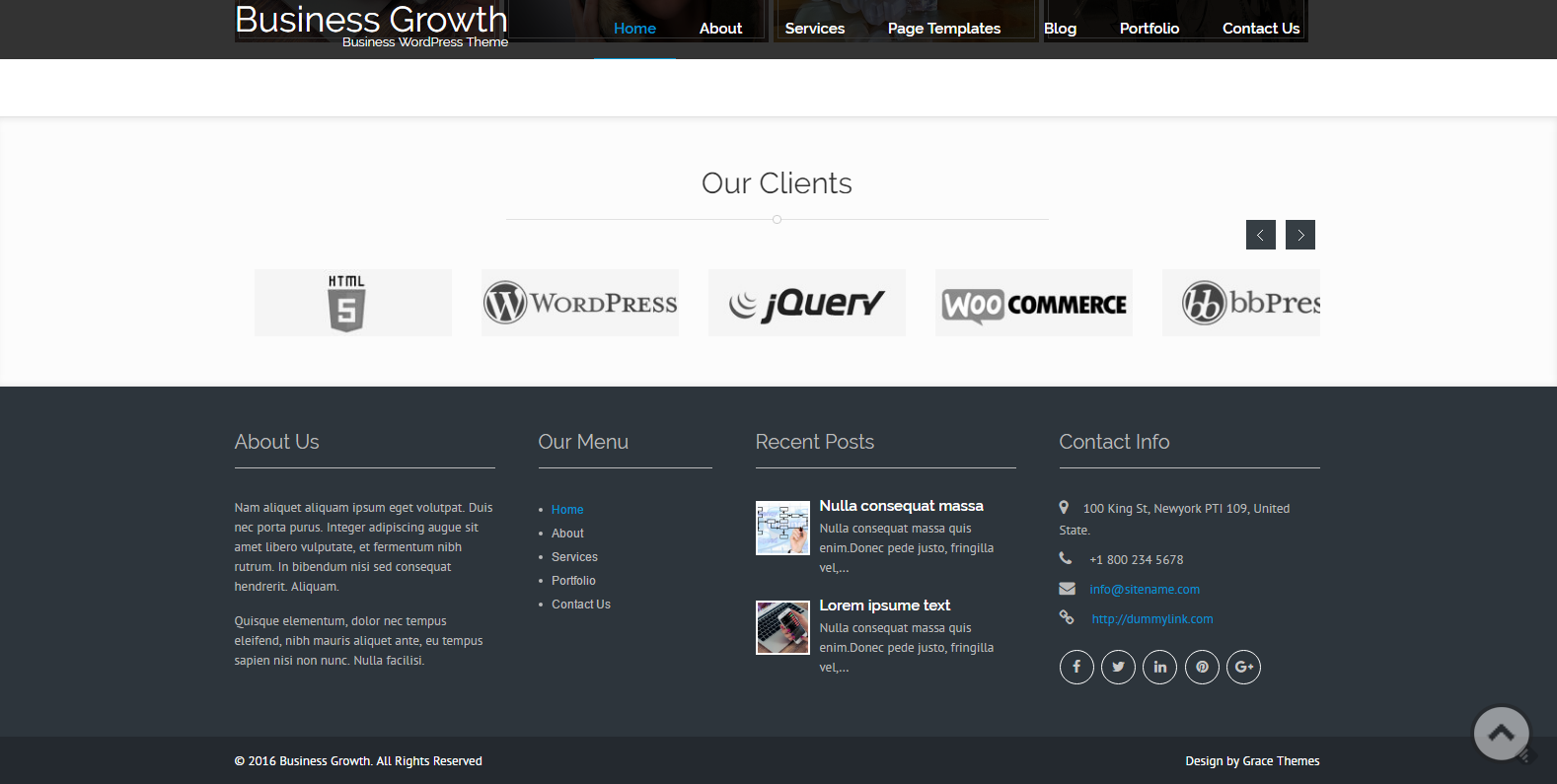Go to Portfolio in top navigation

[x=1149, y=29]
